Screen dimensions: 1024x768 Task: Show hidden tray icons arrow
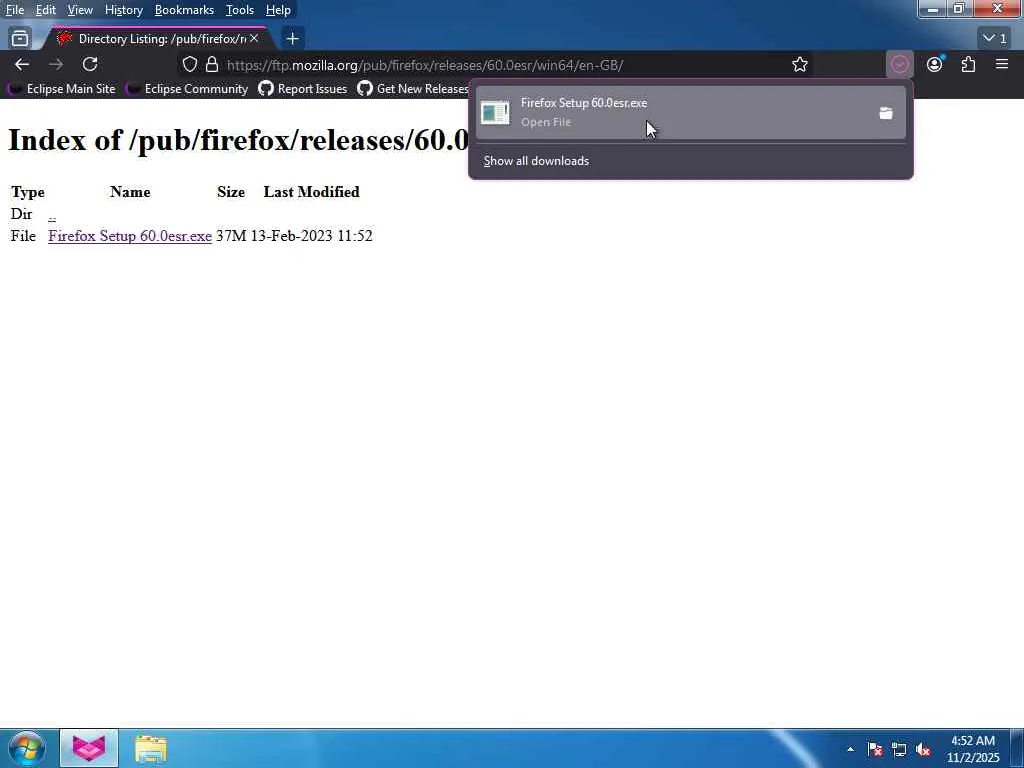pos(850,749)
